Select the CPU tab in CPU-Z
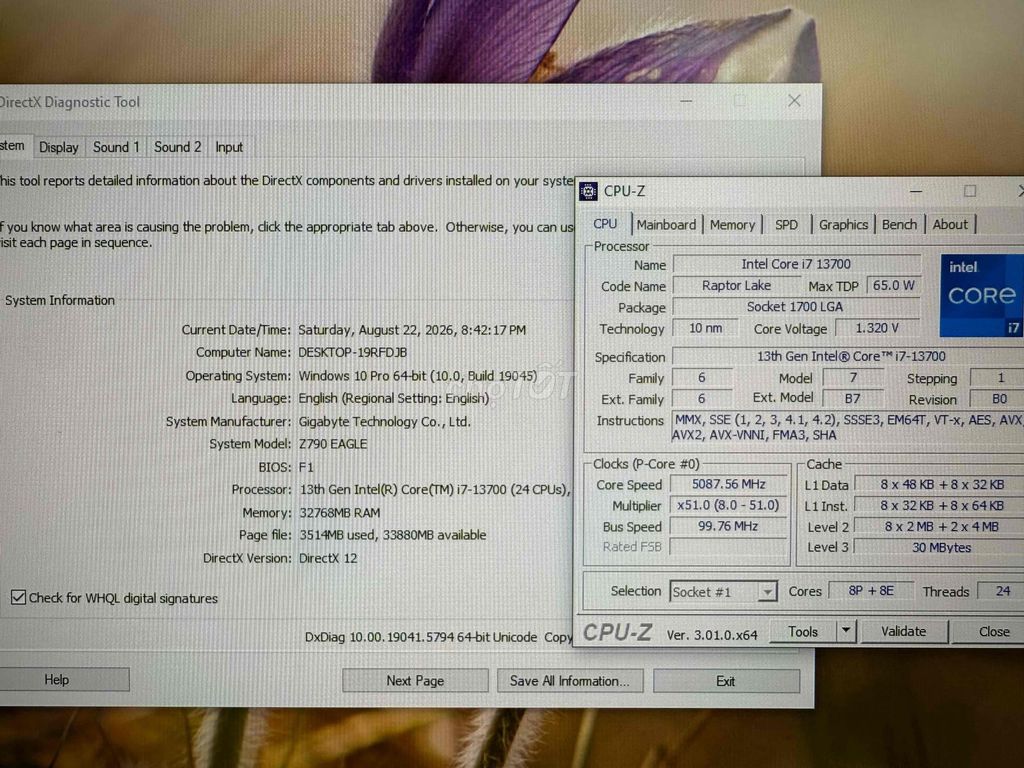Image resolution: width=1024 pixels, height=768 pixels. (605, 224)
